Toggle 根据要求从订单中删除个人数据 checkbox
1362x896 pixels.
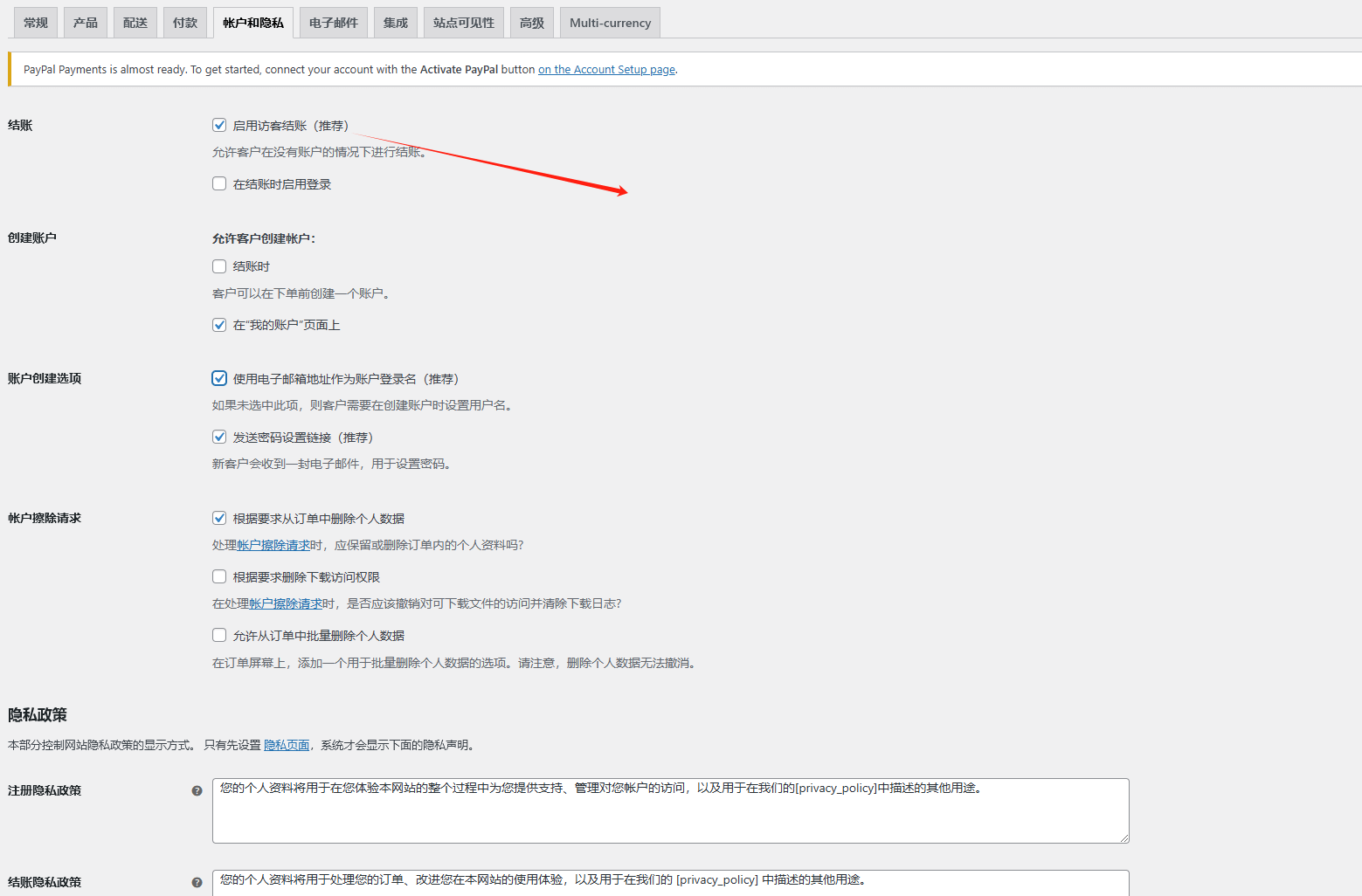(219, 519)
